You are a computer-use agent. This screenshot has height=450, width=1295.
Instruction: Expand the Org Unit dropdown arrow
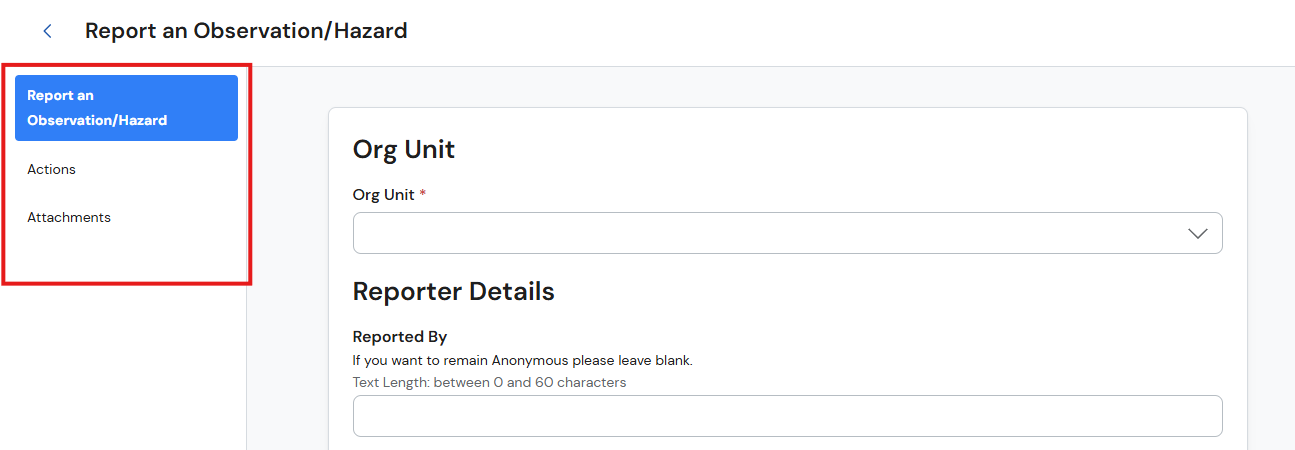[x=1197, y=233]
